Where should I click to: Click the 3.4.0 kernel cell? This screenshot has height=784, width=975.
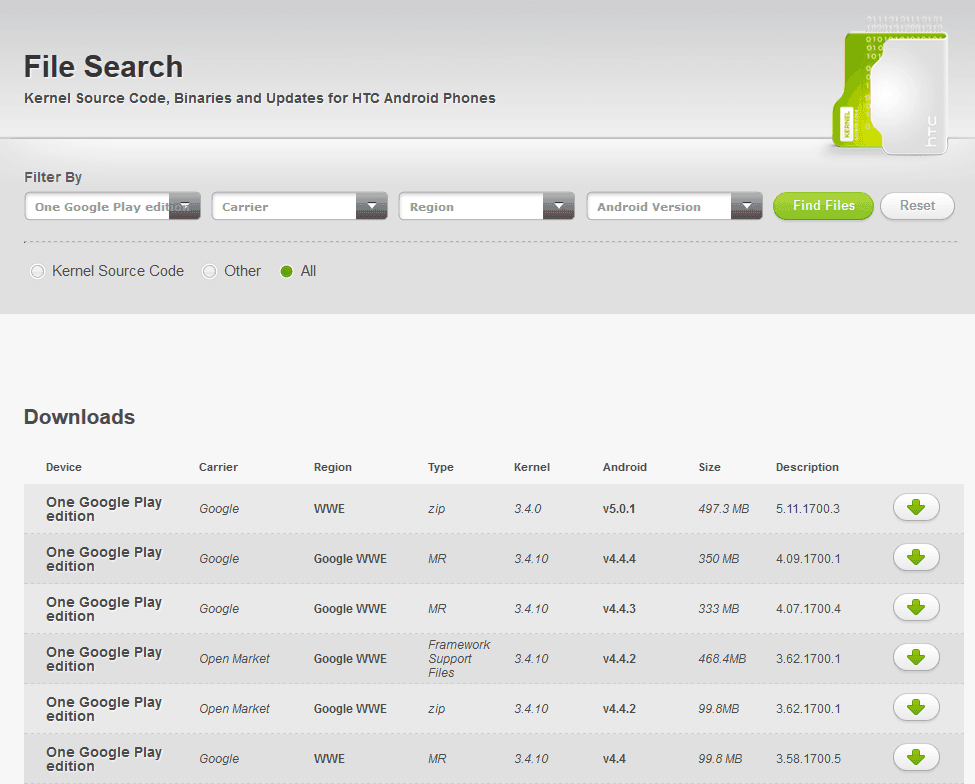coord(527,509)
